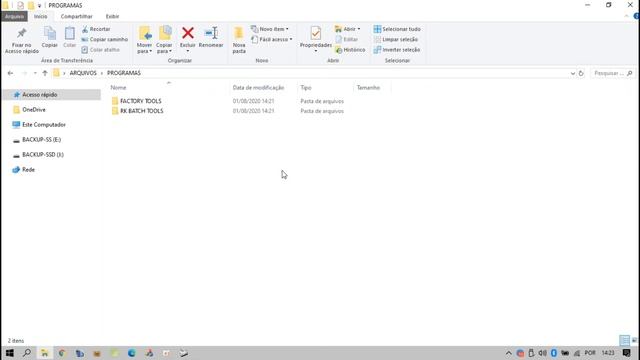The image size is (640, 360).
Task: Go up one folder level
Action: (45, 73)
